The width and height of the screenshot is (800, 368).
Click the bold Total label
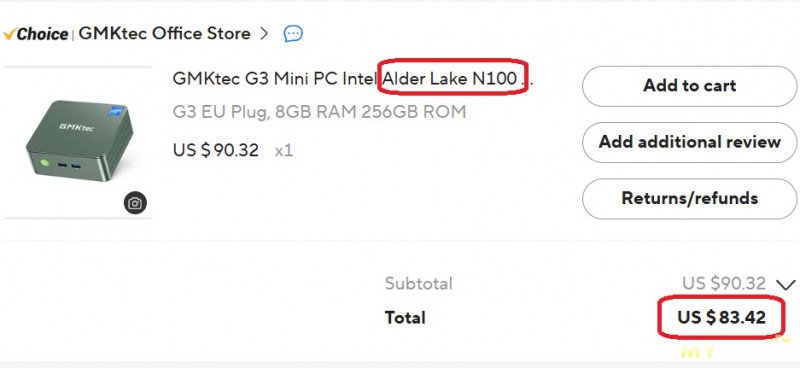(405, 317)
